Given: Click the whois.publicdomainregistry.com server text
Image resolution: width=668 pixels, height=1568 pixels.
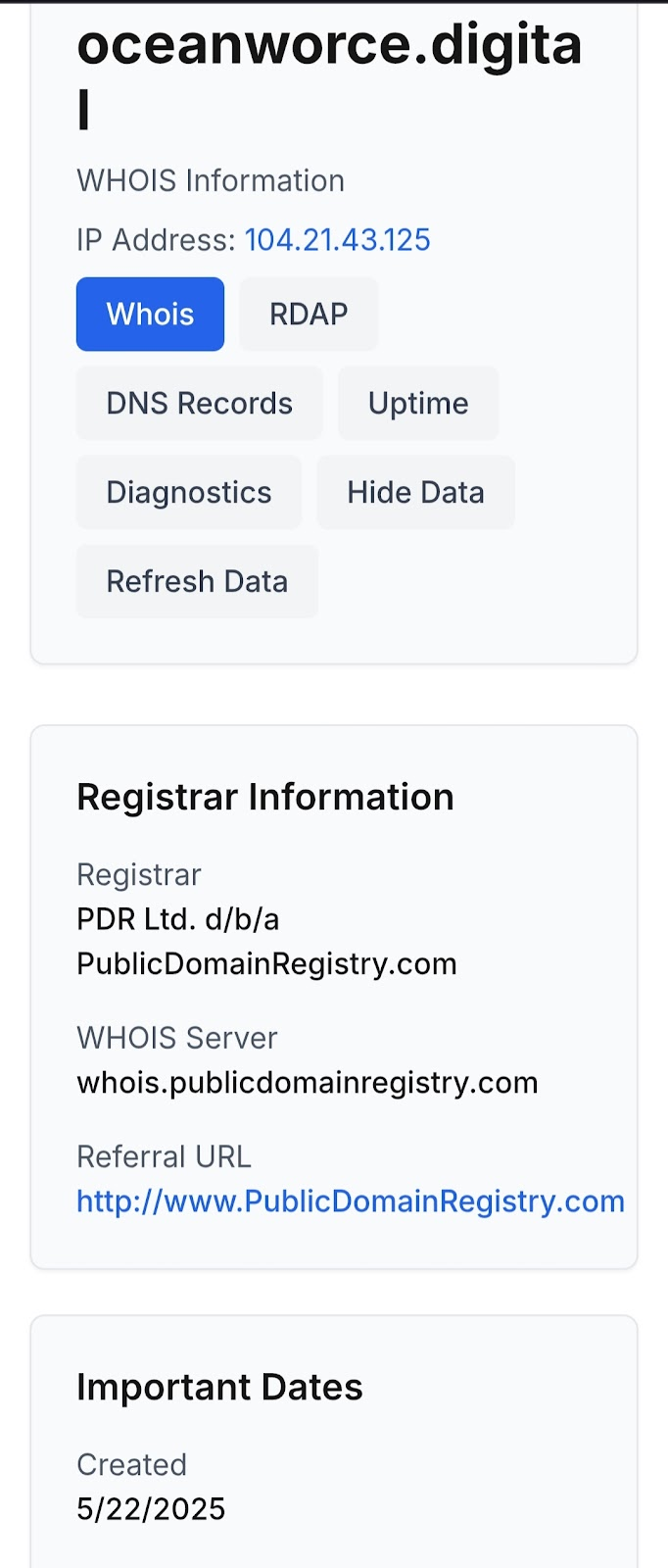Looking at the screenshot, I should [308, 1082].
